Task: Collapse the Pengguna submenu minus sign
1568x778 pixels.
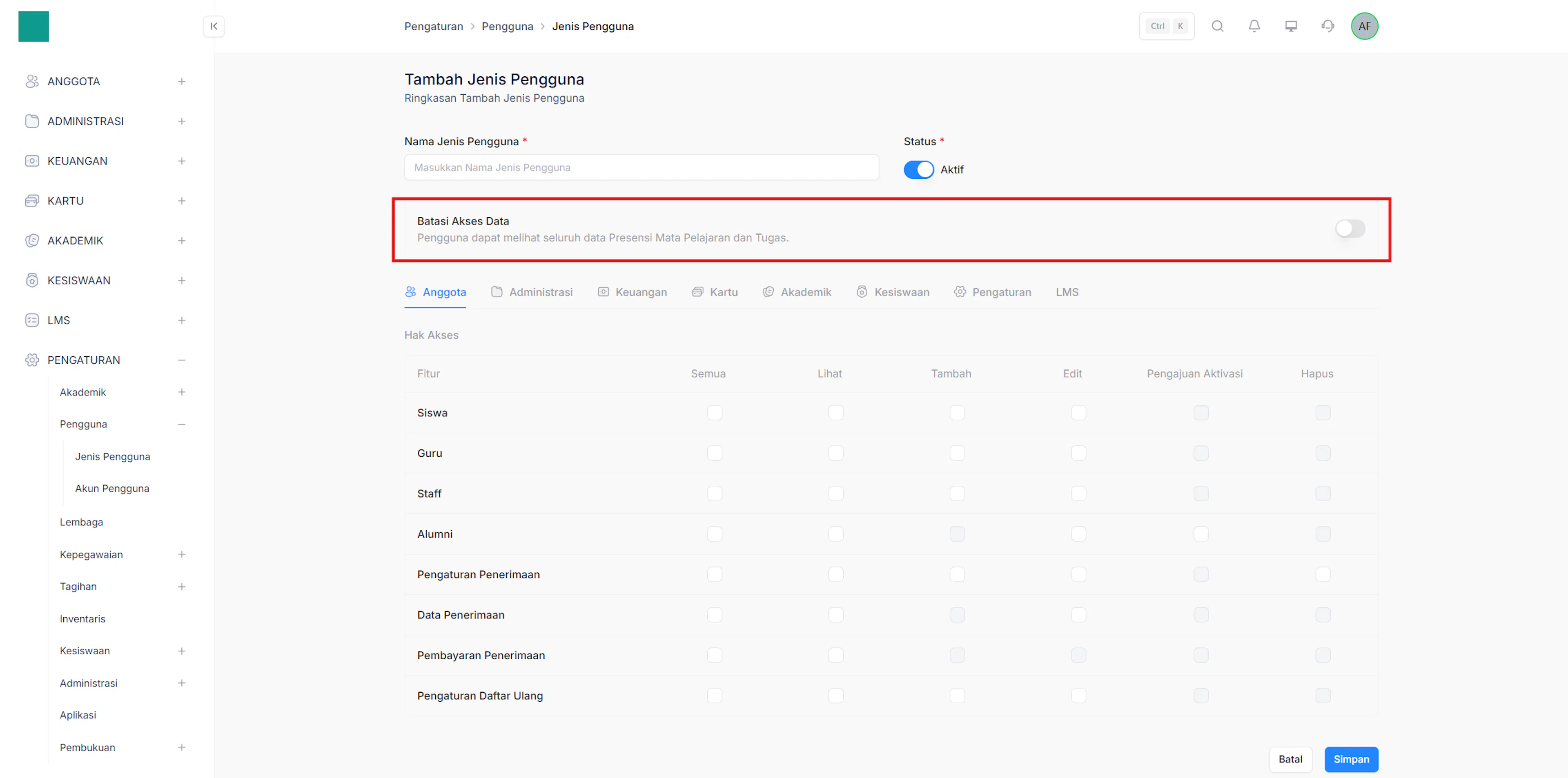Action: (x=181, y=425)
